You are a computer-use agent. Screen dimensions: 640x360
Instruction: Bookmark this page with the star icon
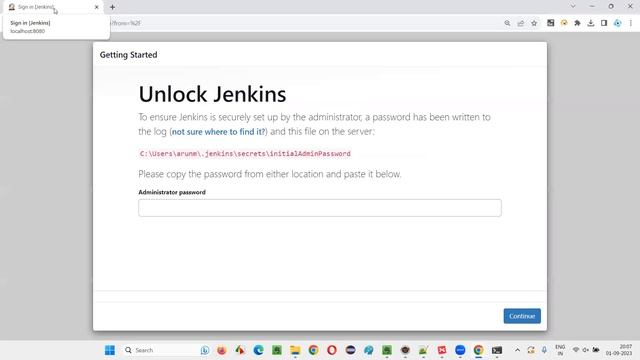click(x=534, y=23)
